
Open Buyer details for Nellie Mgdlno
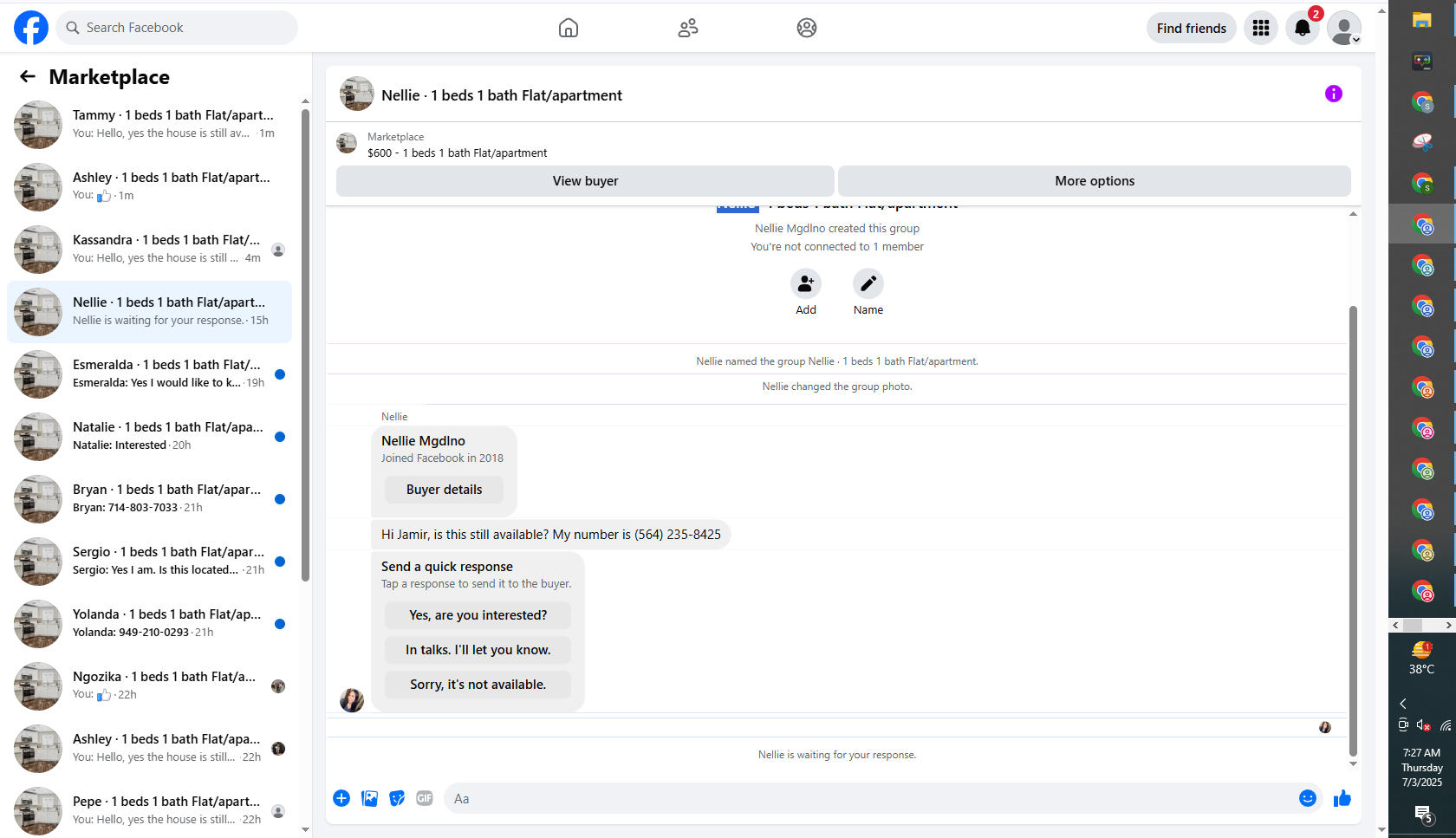point(444,490)
